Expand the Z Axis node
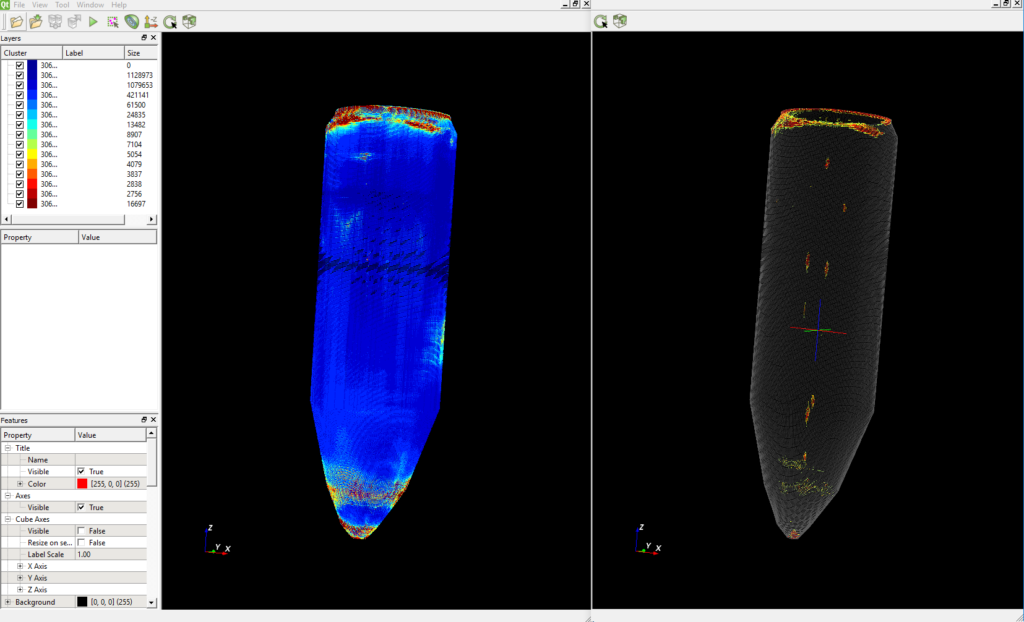The image size is (1024, 622). coord(20,590)
